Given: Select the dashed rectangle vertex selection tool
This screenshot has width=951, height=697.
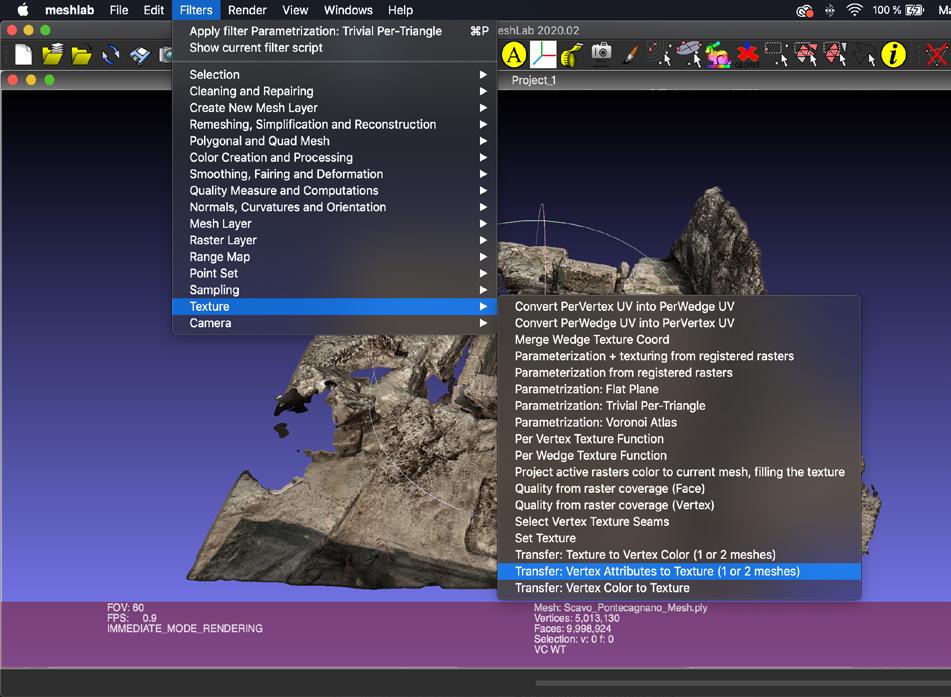Looking at the screenshot, I should point(776,54).
